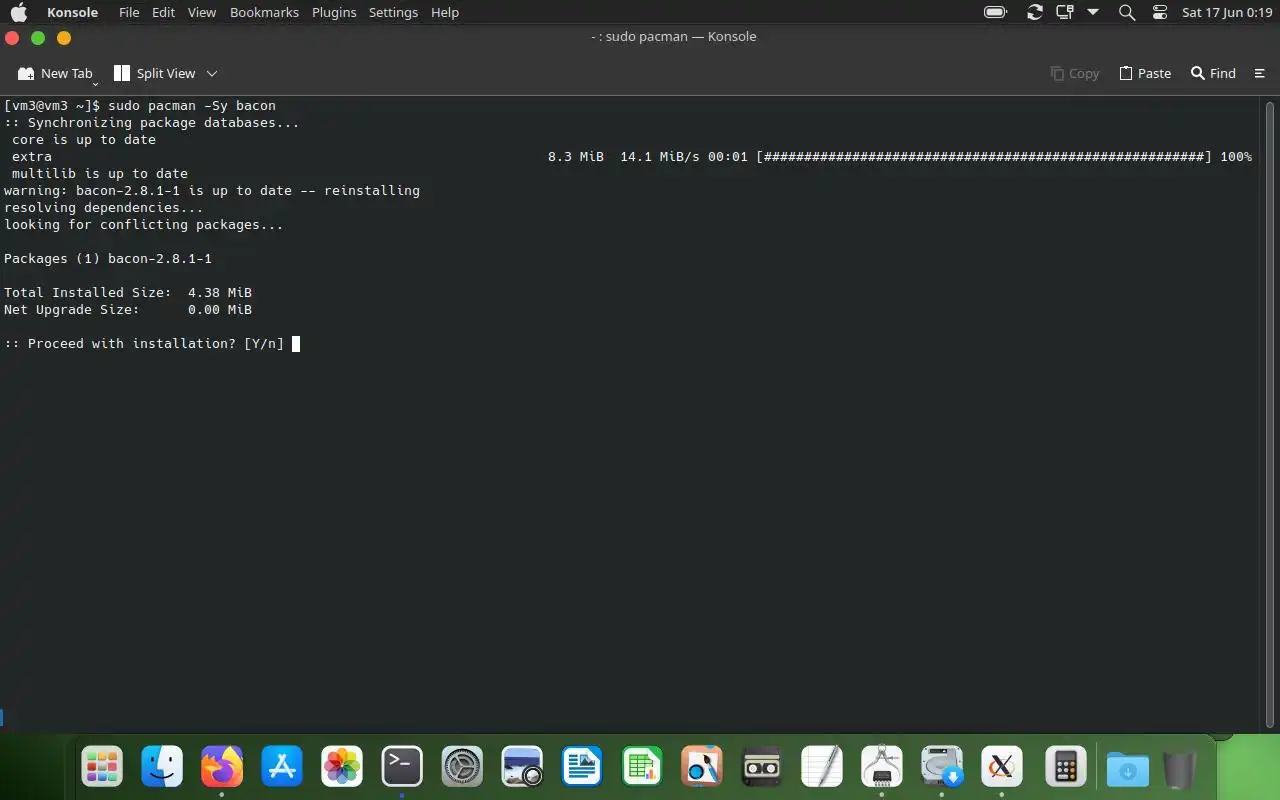Click the yellow minimize window button
This screenshot has height=800, width=1280.
pos(64,38)
